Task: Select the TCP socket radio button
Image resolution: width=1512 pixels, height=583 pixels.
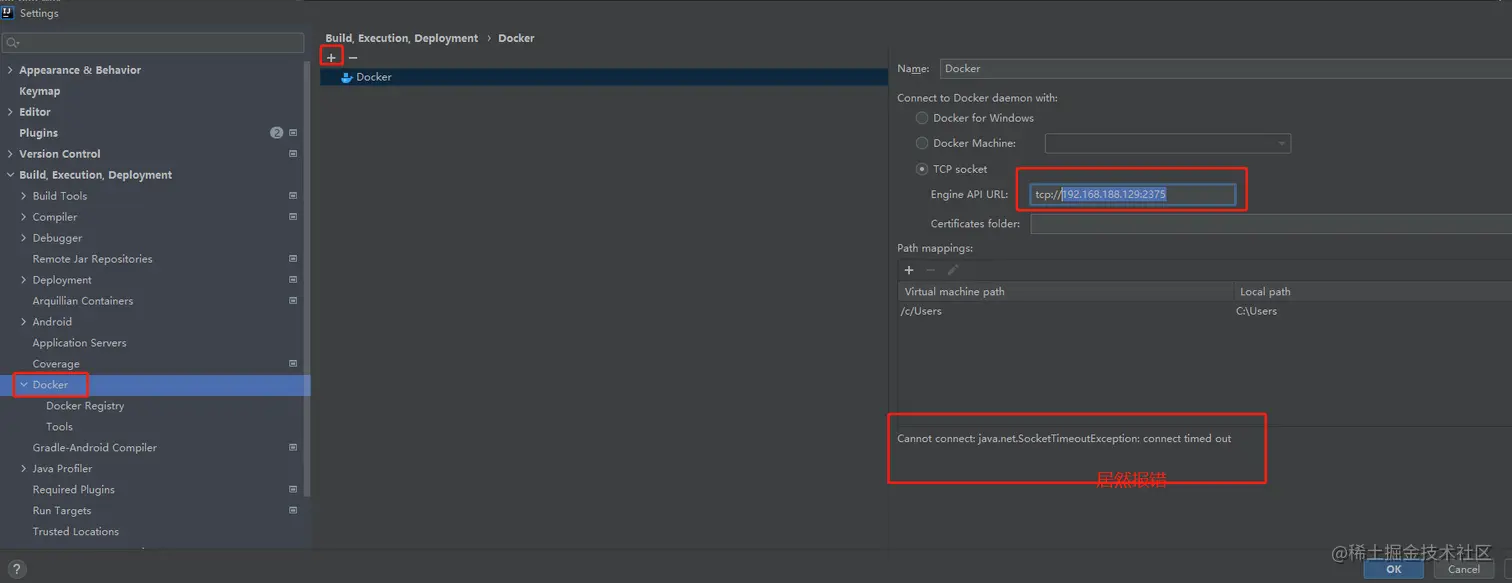Action: (x=922, y=169)
